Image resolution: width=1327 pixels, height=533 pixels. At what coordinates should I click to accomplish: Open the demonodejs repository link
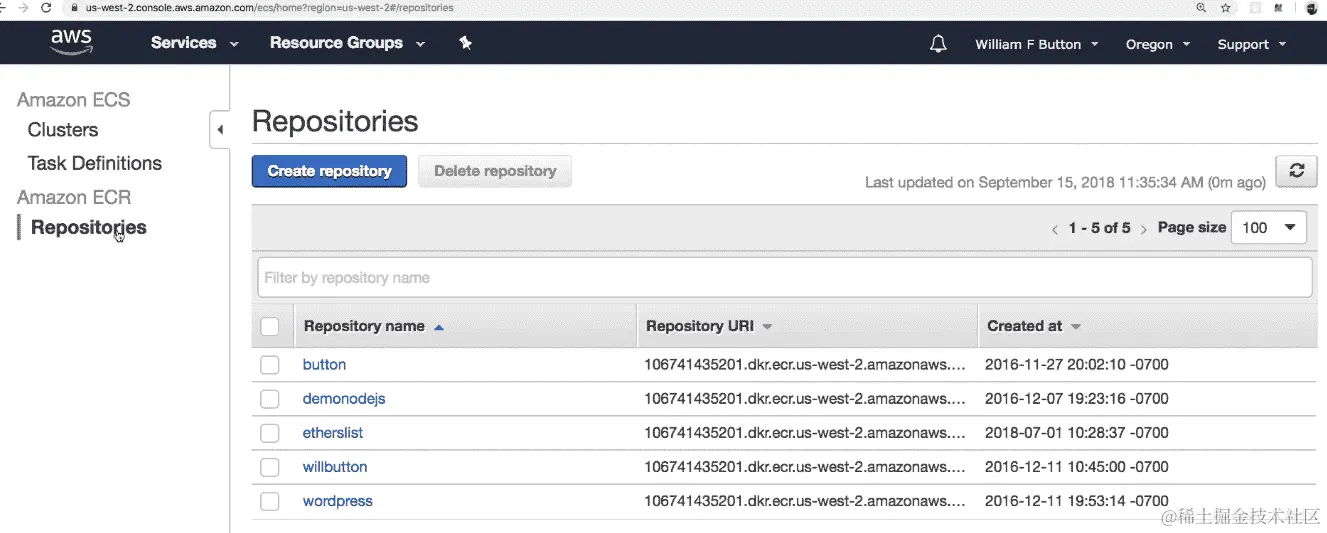click(344, 399)
